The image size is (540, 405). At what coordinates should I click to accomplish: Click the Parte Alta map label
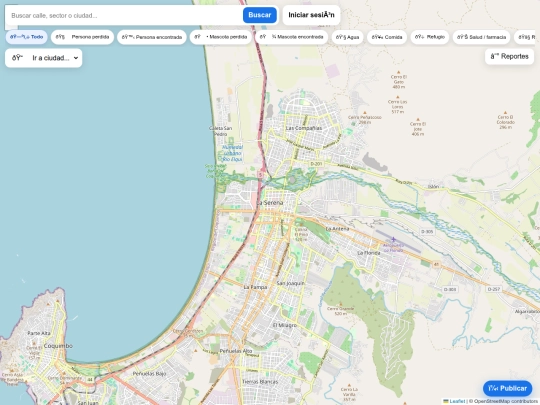[39, 333]
